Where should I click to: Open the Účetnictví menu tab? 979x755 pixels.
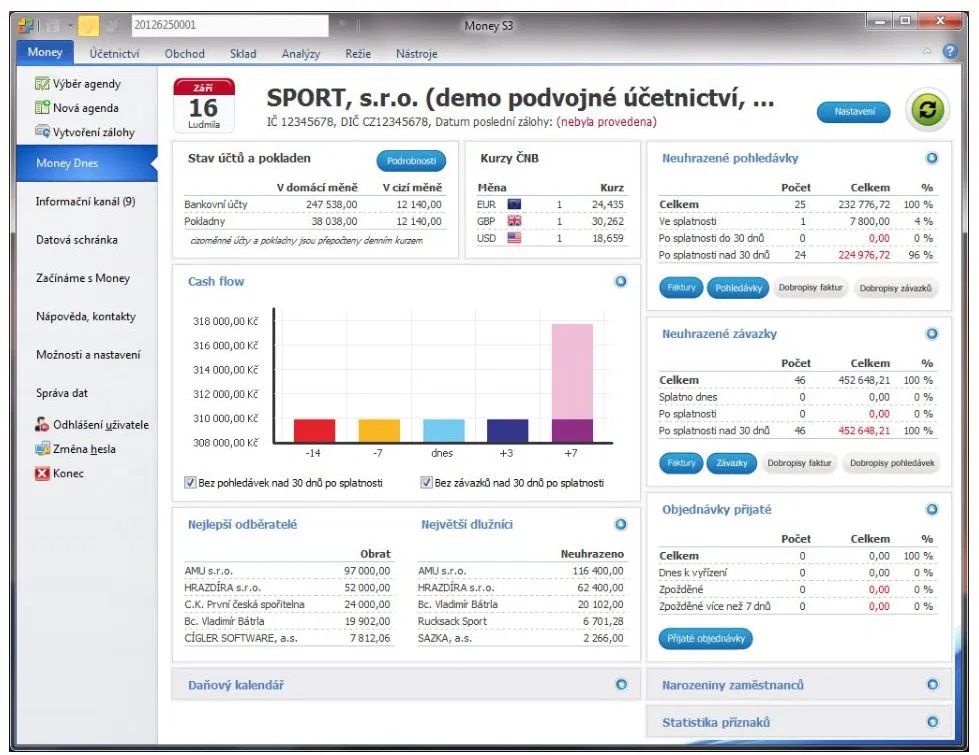click(114, 54)
